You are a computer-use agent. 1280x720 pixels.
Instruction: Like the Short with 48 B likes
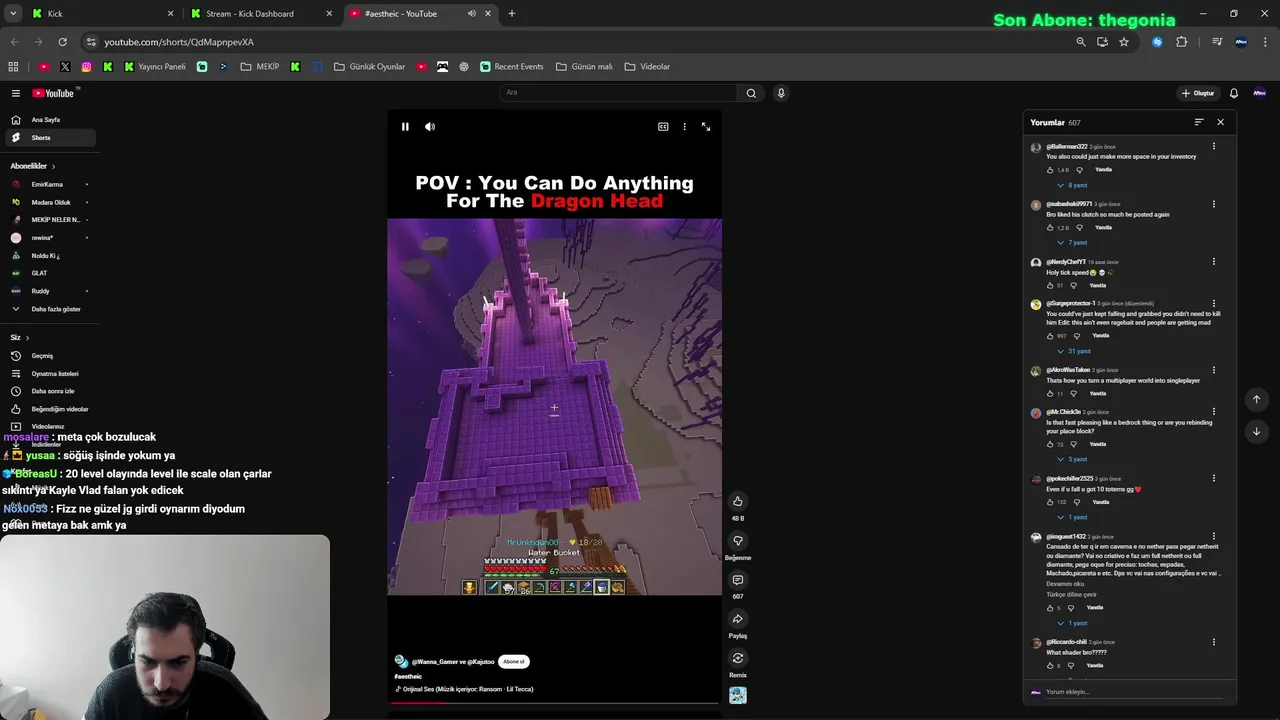[x=738, y=501]
